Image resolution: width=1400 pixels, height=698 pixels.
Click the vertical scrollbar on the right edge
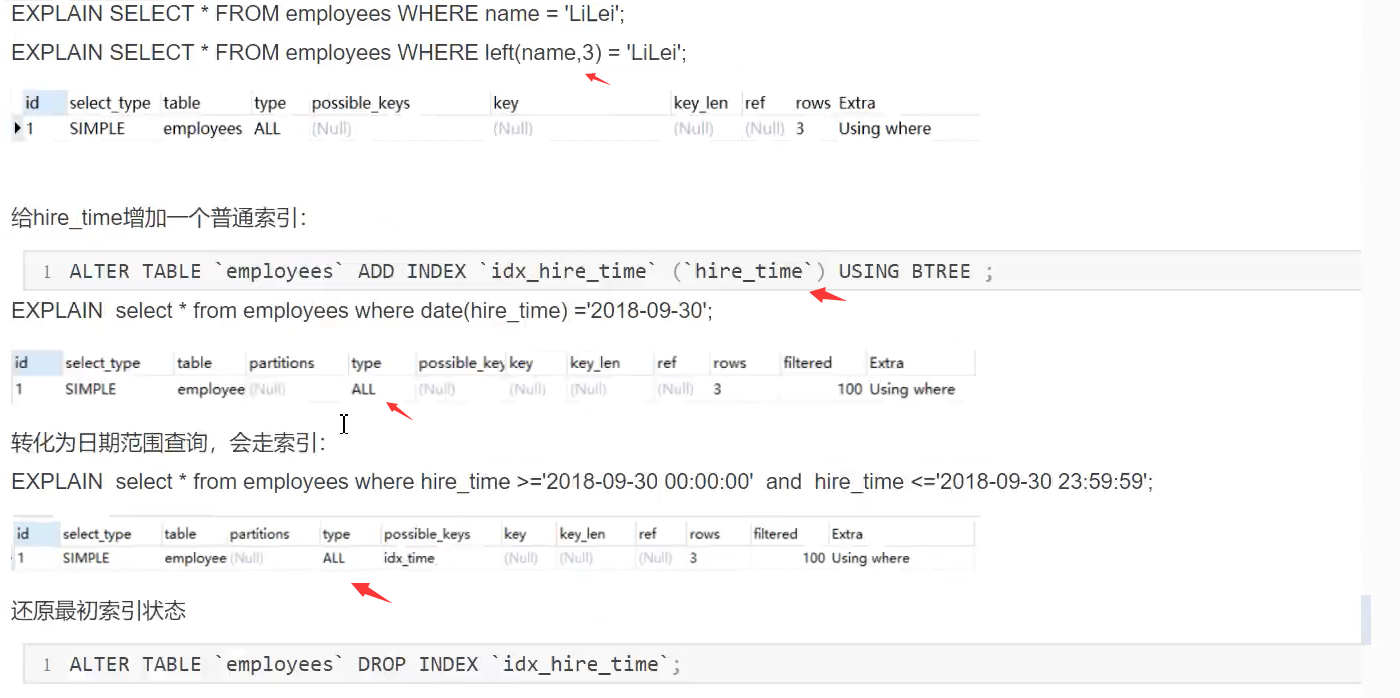[x=1365, y=619]
